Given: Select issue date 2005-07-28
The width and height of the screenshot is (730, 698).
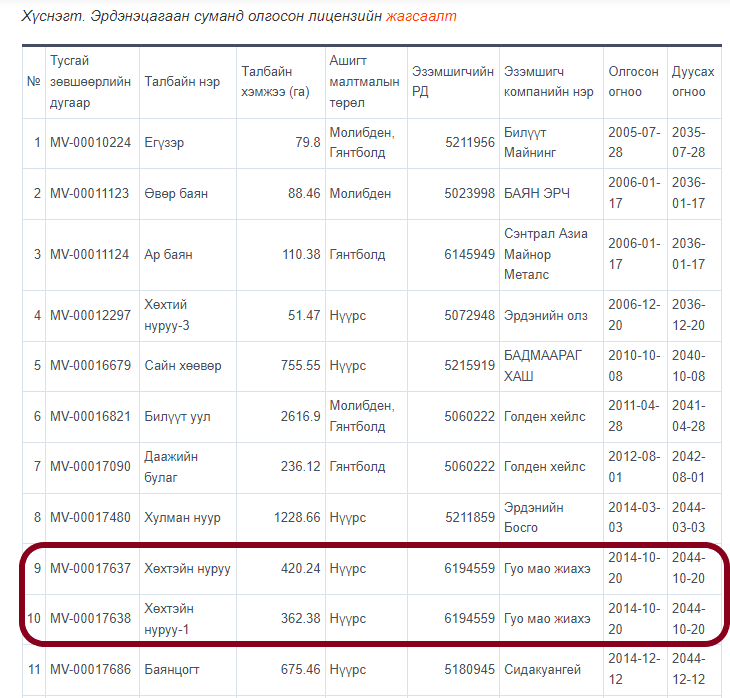Looking at the screenshot, I should (x=634, y=142).
